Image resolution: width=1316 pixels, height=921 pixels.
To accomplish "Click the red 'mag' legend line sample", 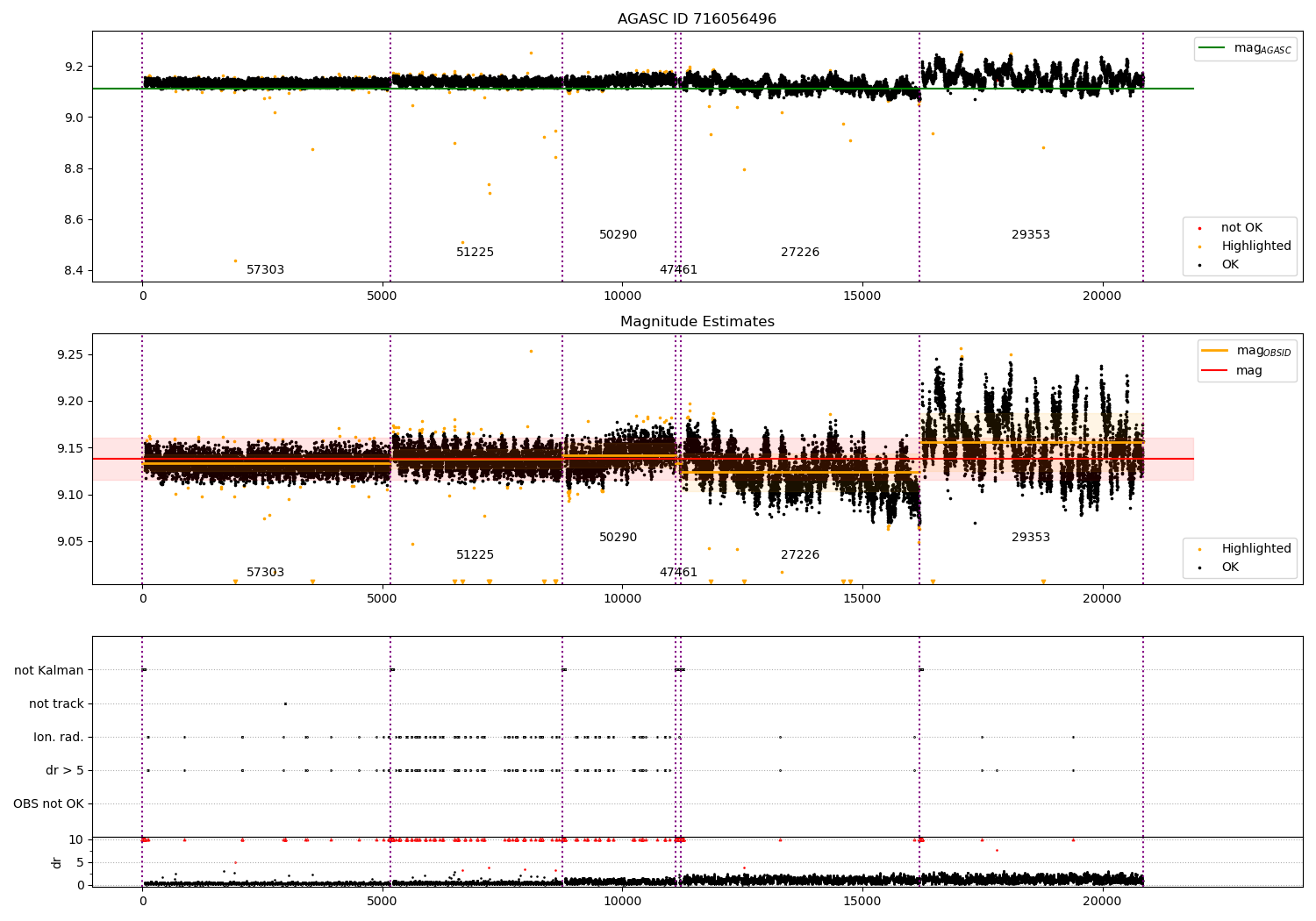I will (1215, 371).
